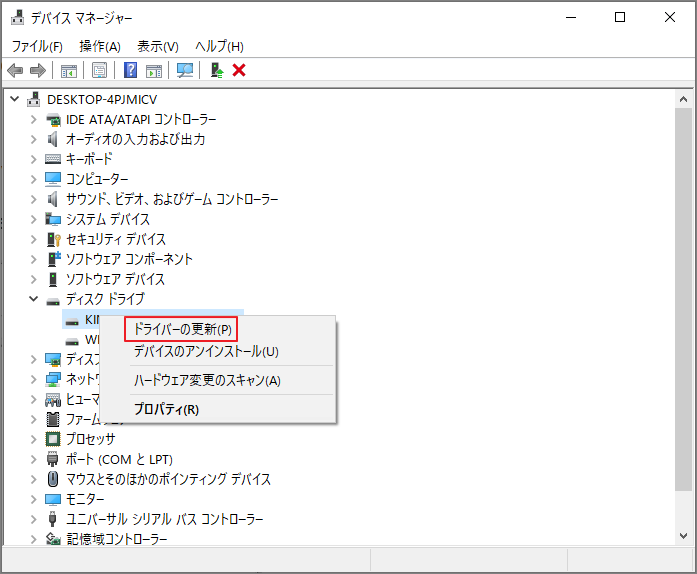The image size is (697, 574).
Task: Expand IDE ATA/ATAPI コントローラー node
Action: click(x=34, y=119)
